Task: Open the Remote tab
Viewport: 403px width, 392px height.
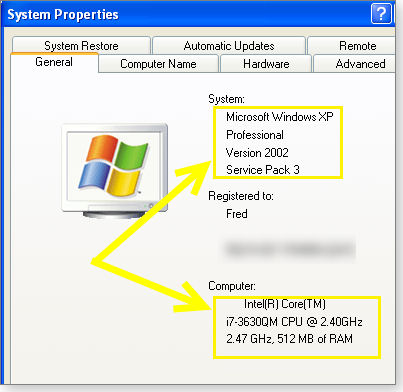Action: coord(351,46)
